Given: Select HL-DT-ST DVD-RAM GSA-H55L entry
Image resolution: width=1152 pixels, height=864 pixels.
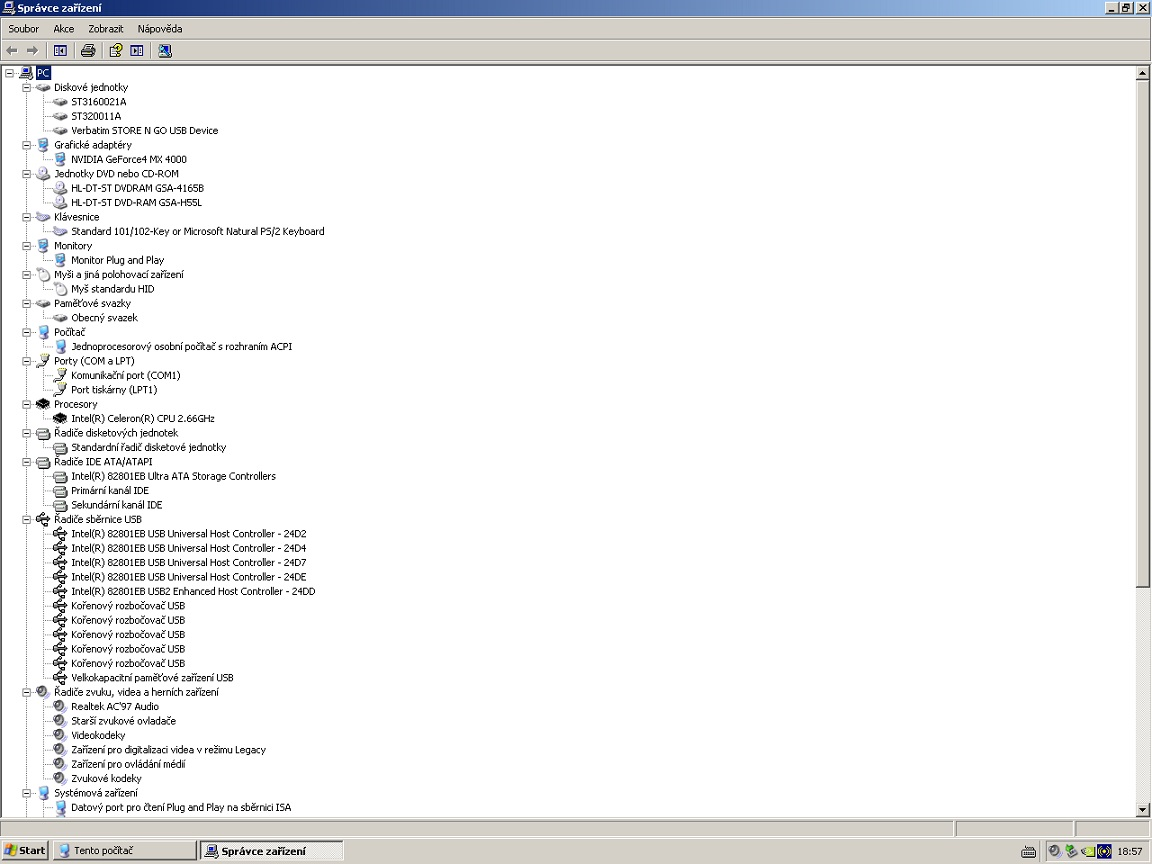Looking at the screenshot, I should 136,203.
